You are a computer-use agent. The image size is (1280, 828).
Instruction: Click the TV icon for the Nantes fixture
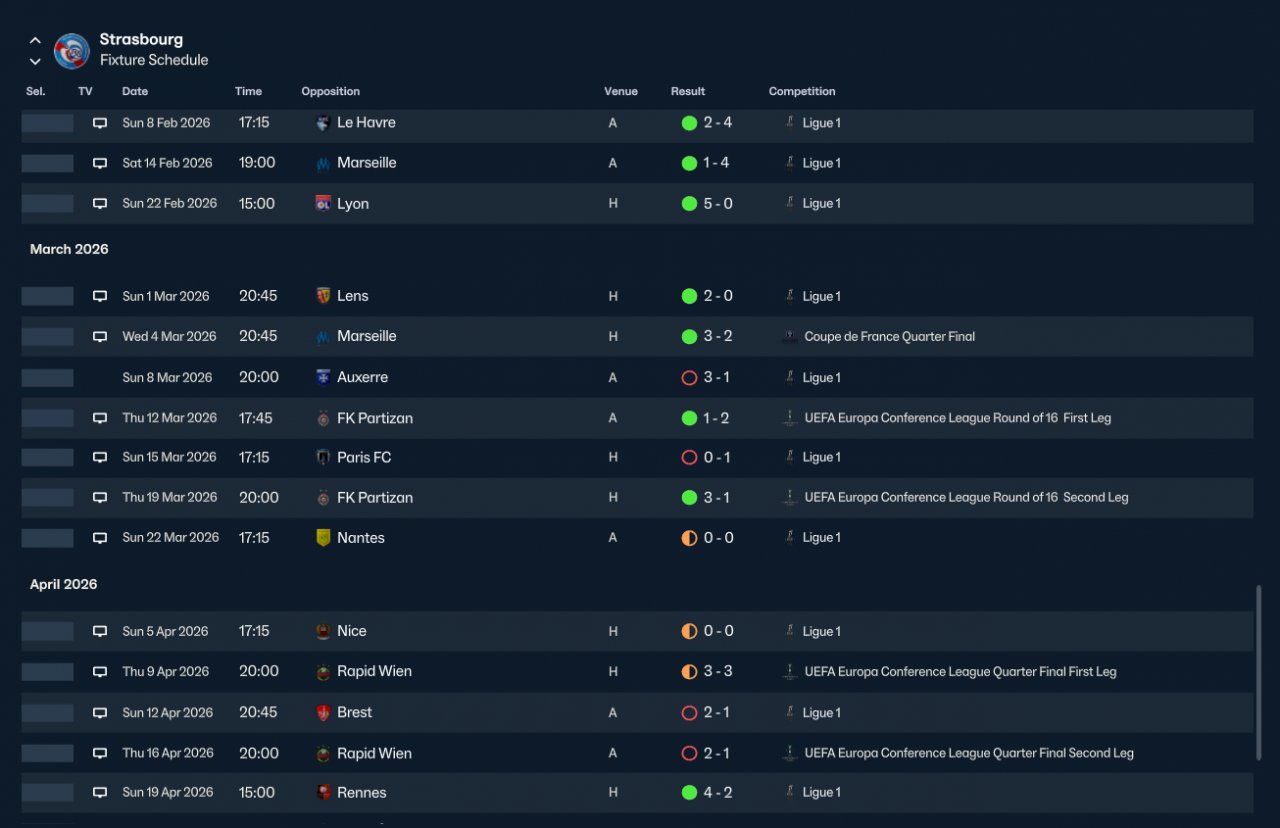(x=100, y=538)
